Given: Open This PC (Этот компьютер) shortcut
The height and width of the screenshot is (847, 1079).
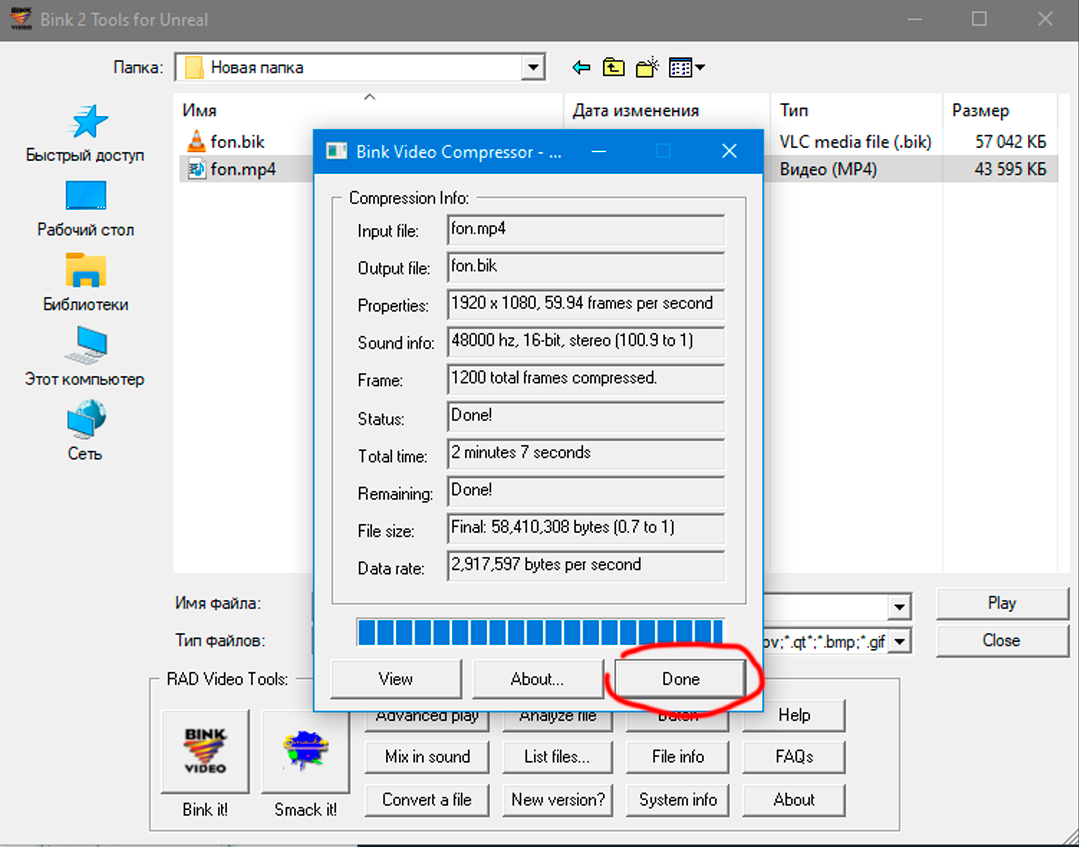Looking at the screenshot, I should coord(85,357).
